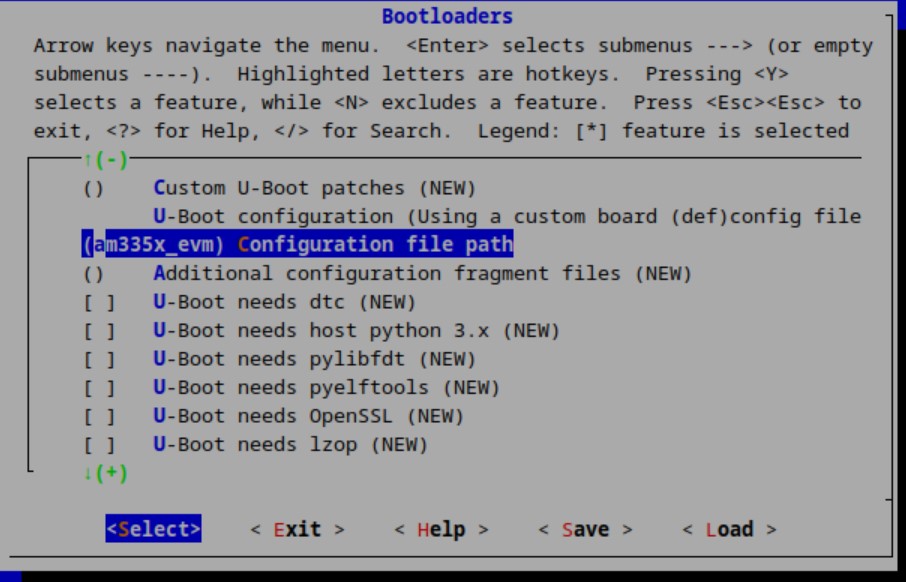
Task: Toggle the U-Boot needs OpenSSL checkbox
Action: pyautogui.click(x=98, y=416)
